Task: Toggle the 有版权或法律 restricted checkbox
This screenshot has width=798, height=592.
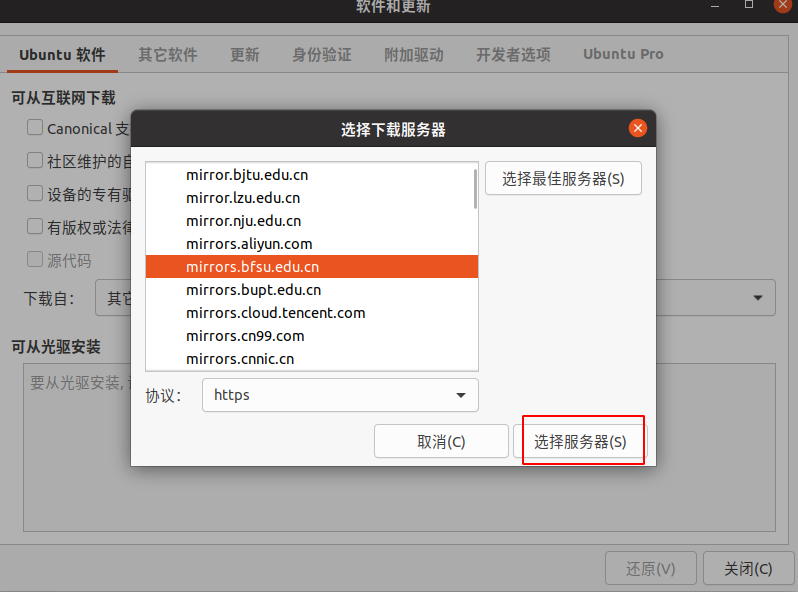Action: (35, 226)
